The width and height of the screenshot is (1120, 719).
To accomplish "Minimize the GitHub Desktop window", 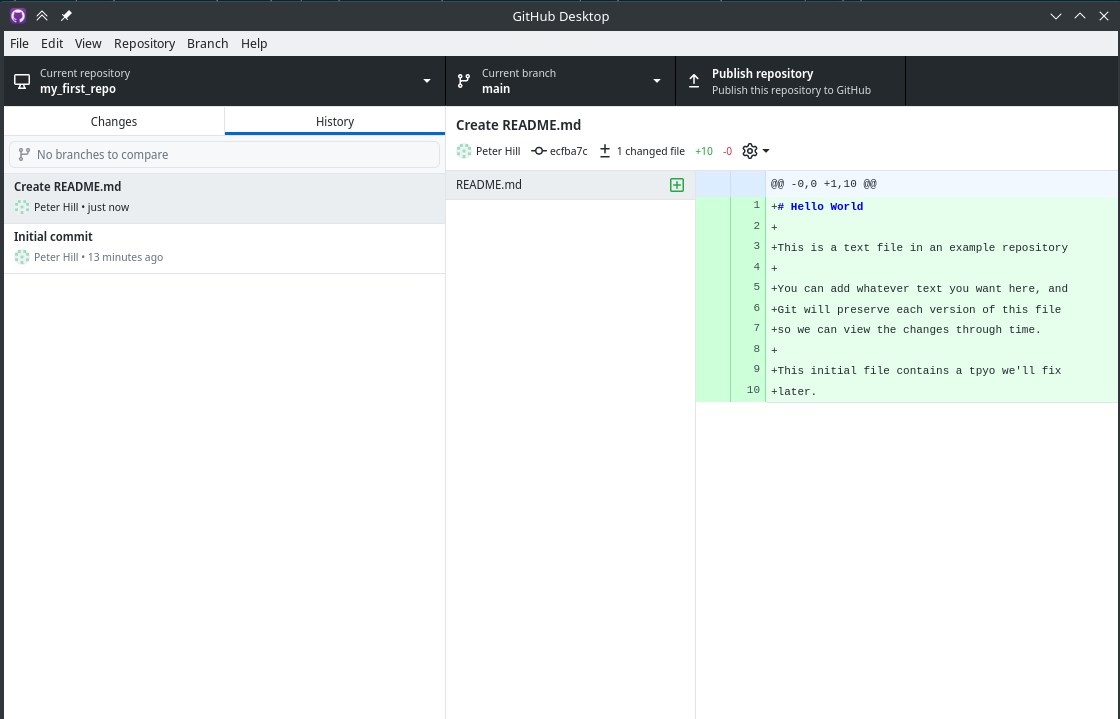I will (1056, 16).
